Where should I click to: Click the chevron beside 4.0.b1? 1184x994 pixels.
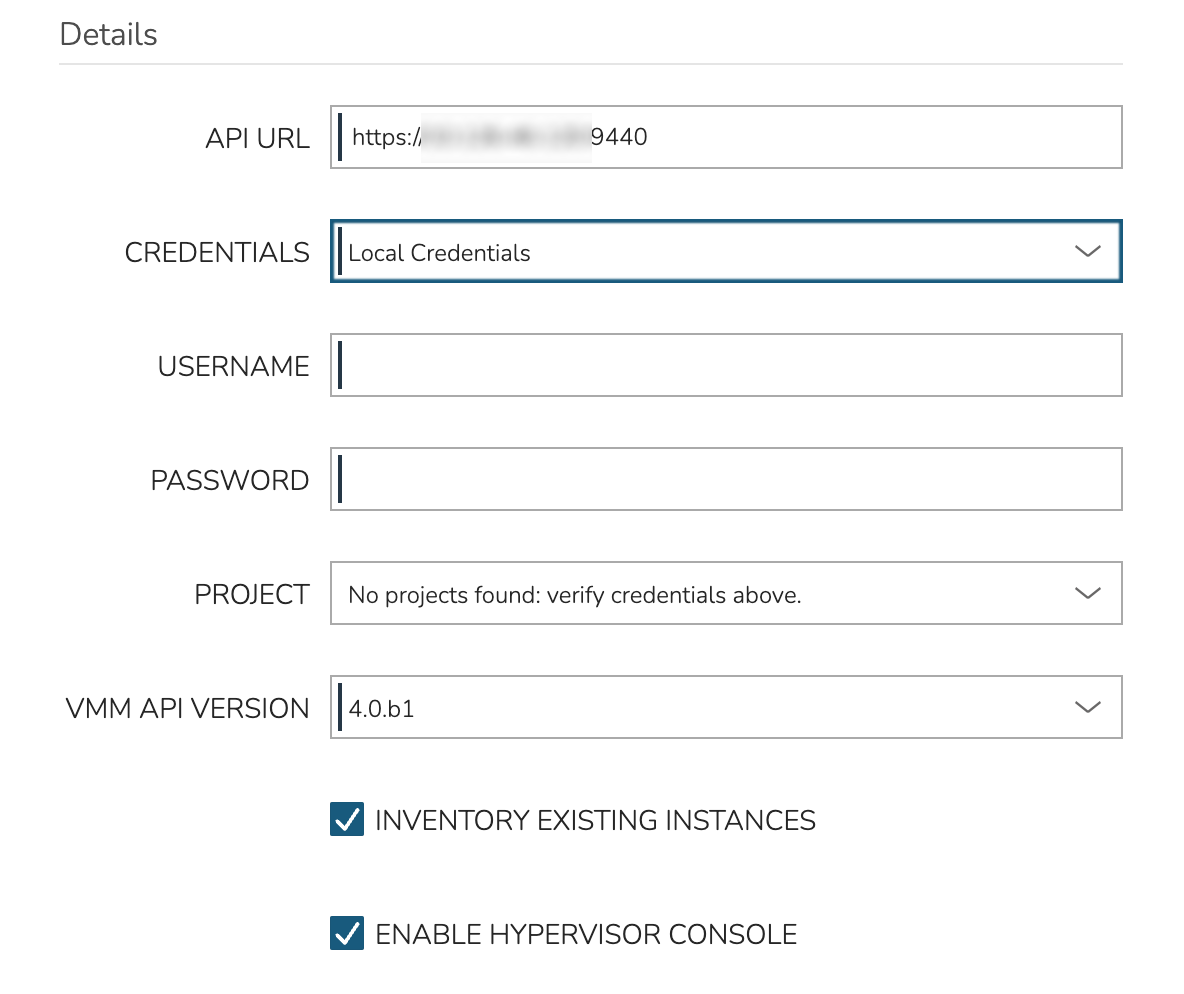point(1087,708)
